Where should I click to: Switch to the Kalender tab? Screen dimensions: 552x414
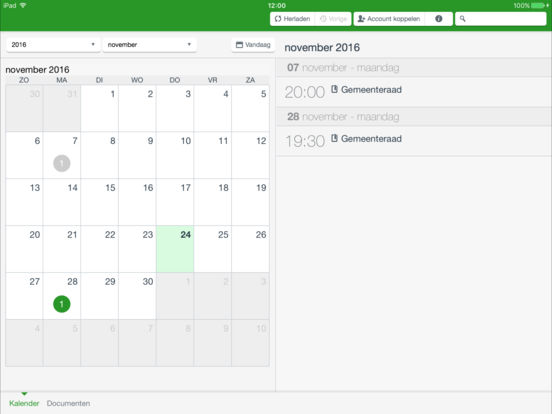[x=24, y=403]
